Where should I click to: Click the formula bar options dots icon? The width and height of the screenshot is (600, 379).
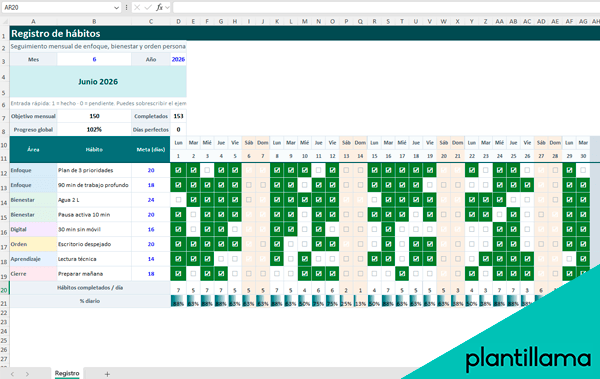coord(126,7)
